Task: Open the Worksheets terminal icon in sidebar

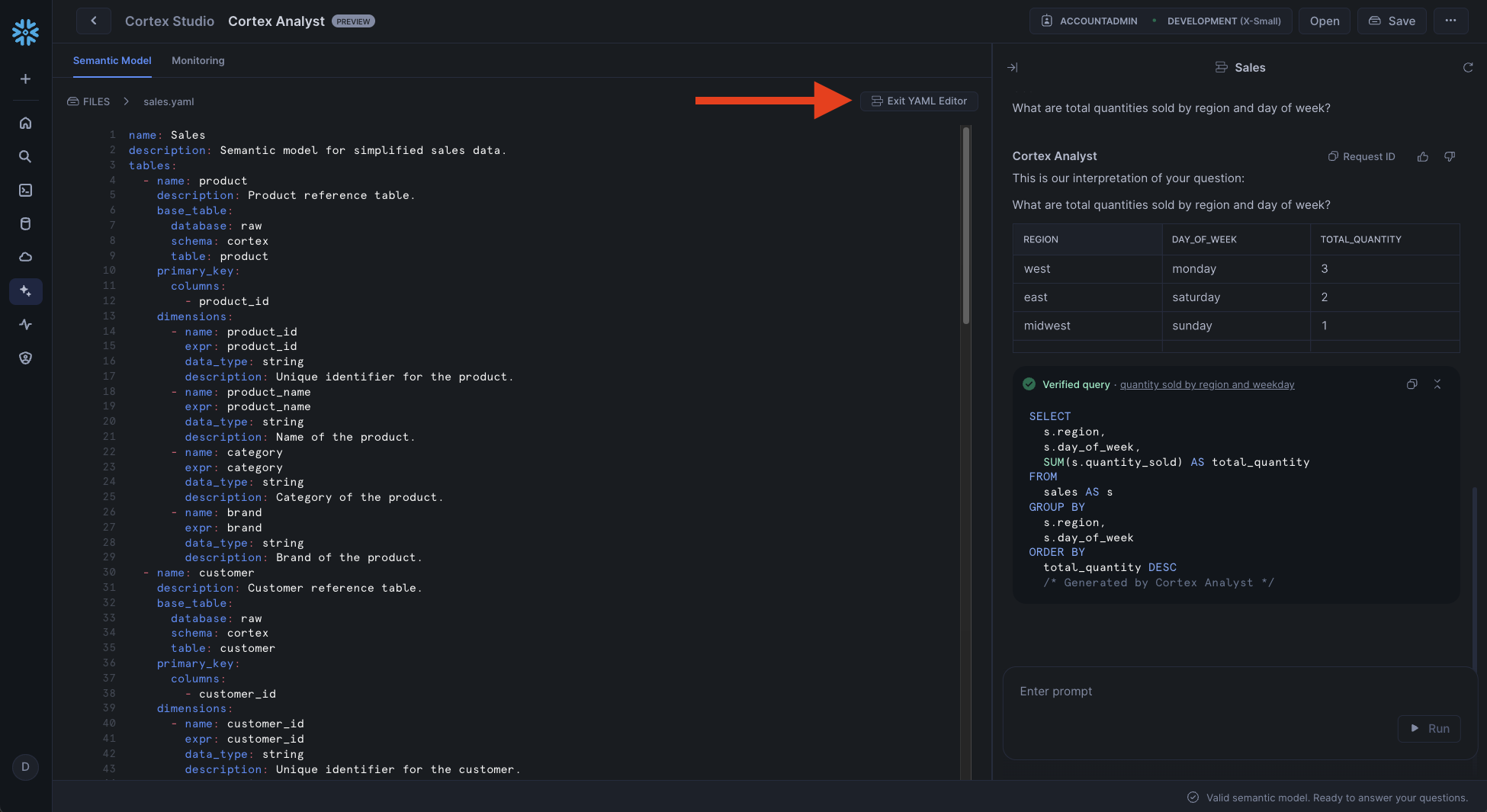Action: coord(25,190)
